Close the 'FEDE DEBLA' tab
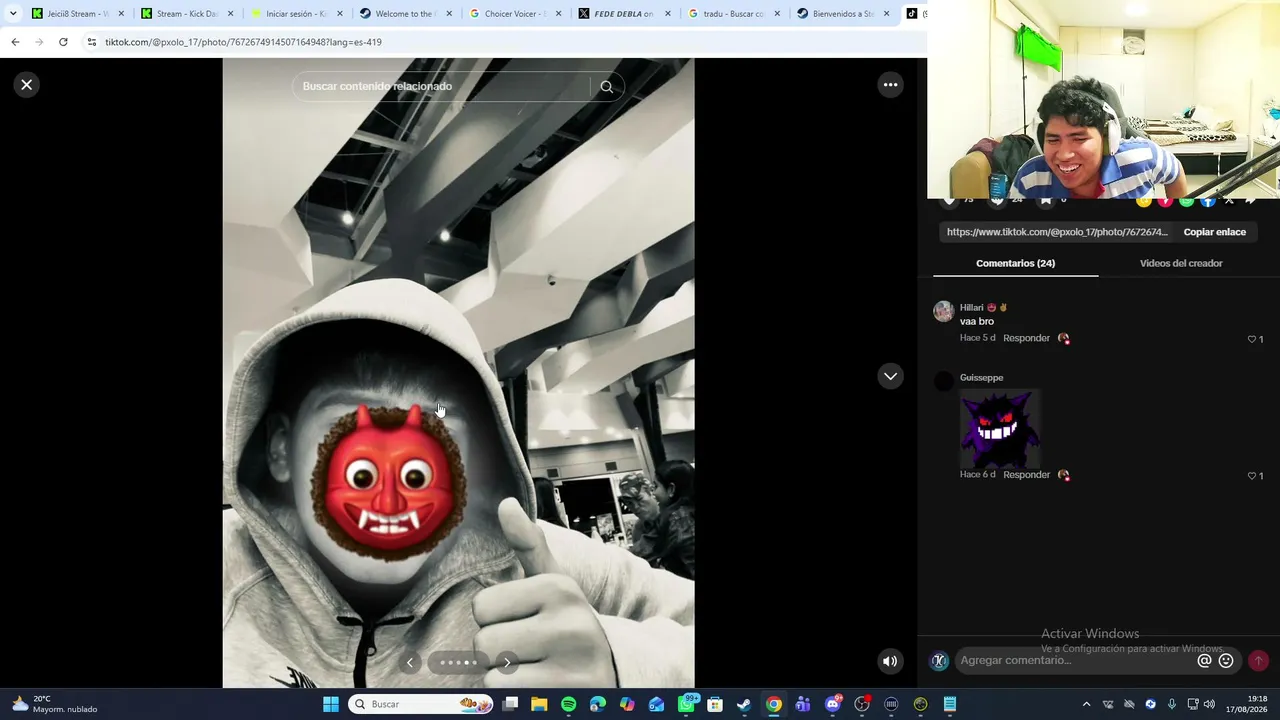Image resolution: width=1280 pixels, height=720 pixels. point(667,14)
